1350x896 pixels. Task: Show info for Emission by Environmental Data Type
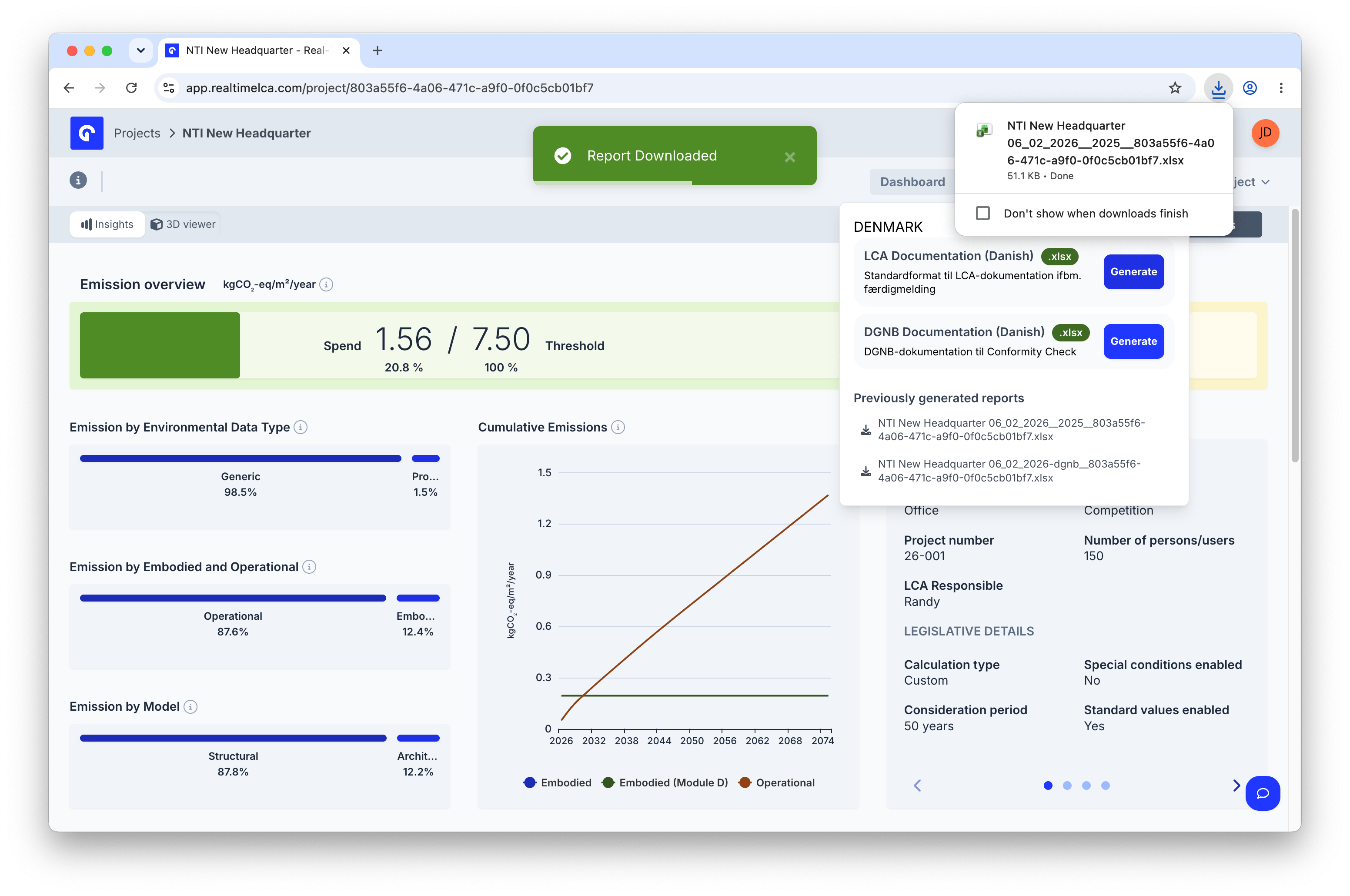pyautogui.click(x=301, y=428)
